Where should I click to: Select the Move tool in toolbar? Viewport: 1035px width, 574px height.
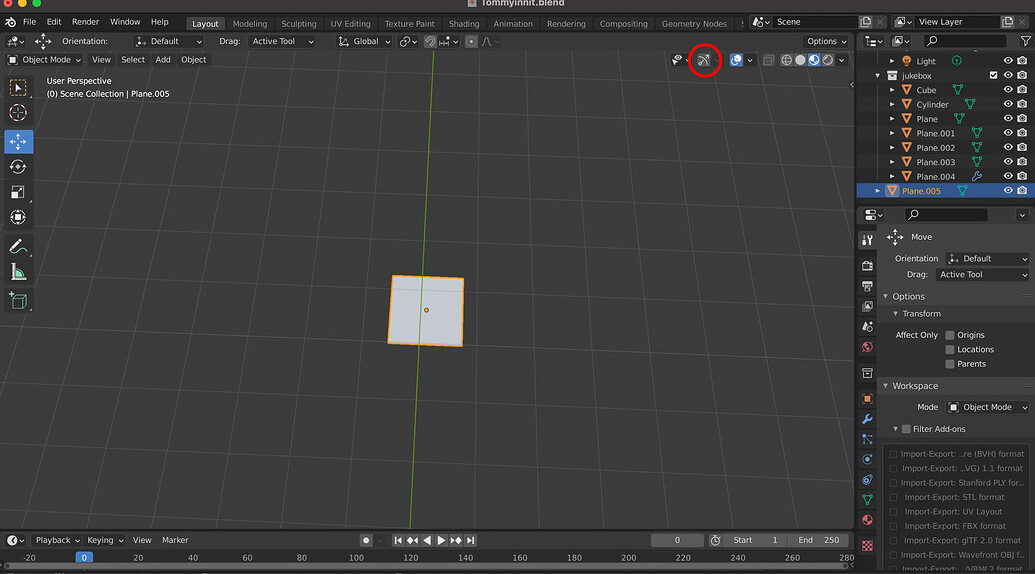coord(18,141)
